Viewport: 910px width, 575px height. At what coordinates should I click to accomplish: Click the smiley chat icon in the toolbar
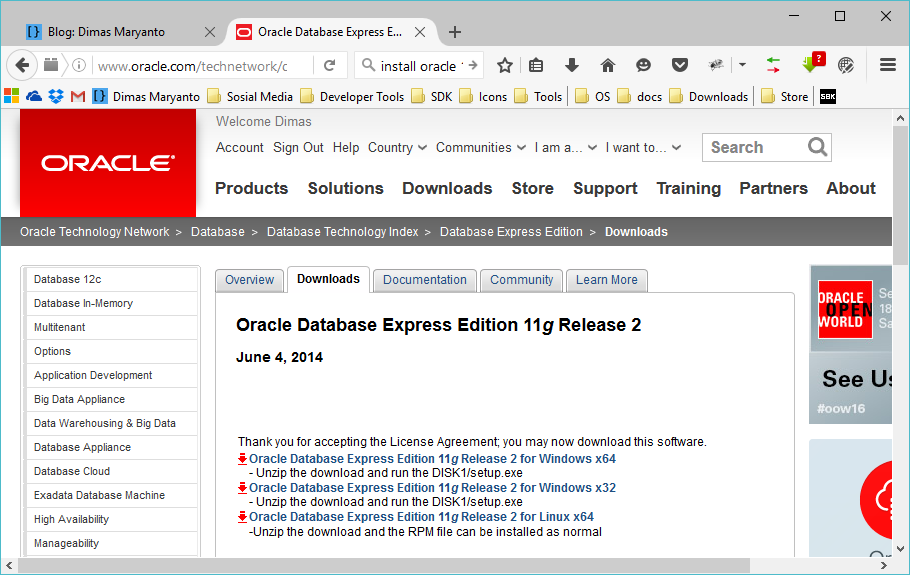pyautogui.click(x=643, y=66)
